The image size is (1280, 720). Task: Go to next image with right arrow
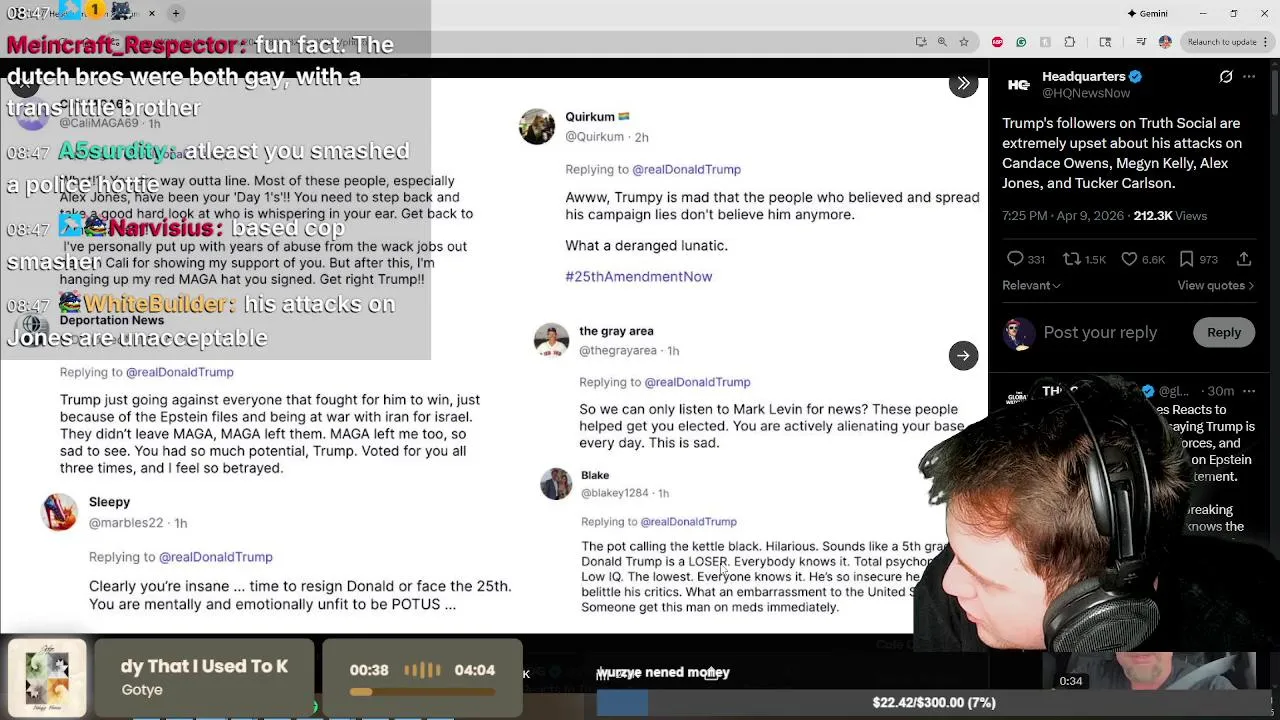click(x=963, y=355)
